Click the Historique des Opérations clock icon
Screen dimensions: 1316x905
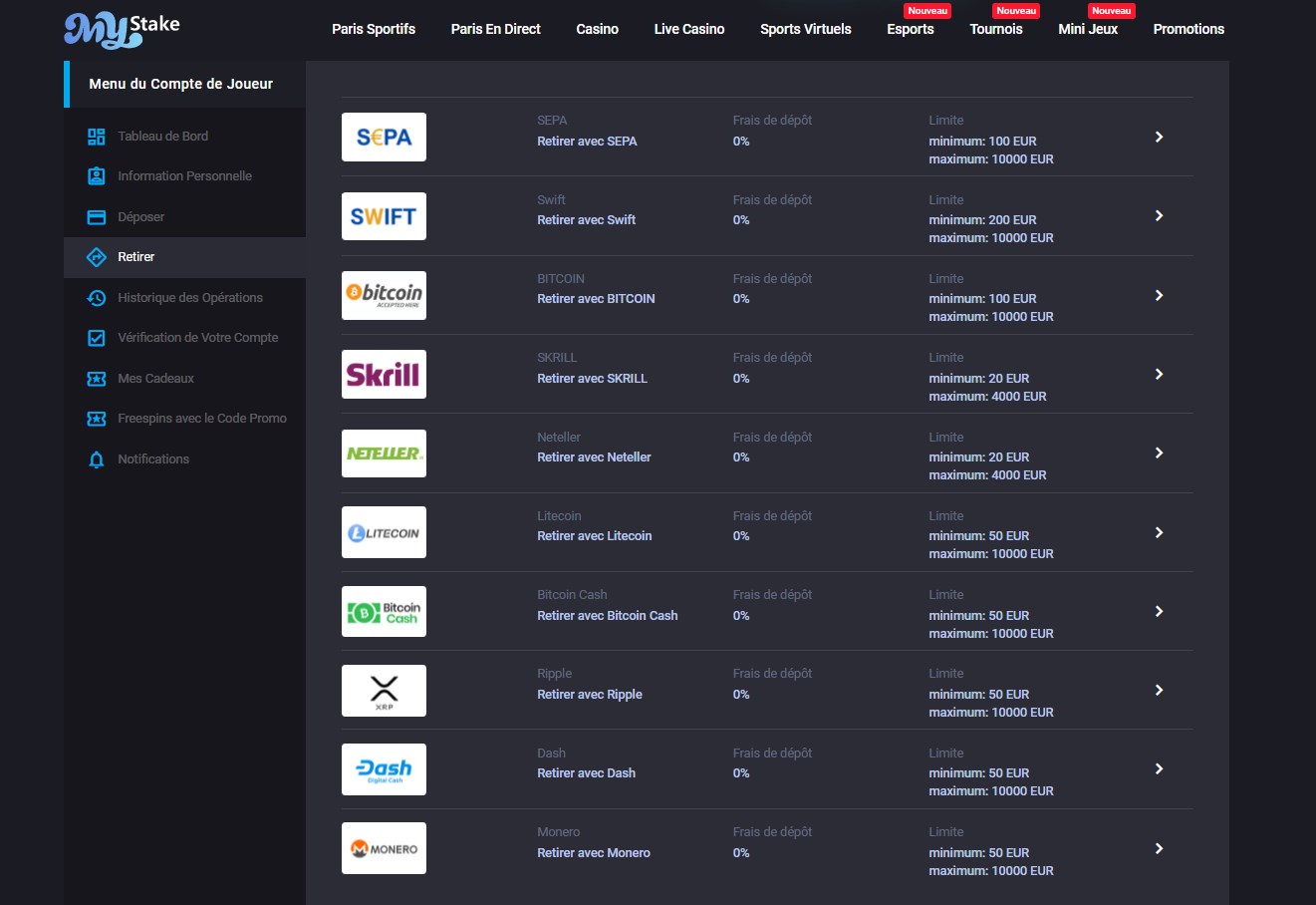97,298
